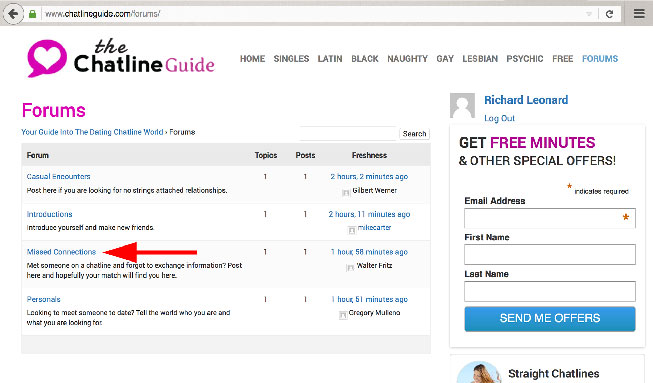Viewport: 653px width, 383px height.
Task: Click the Log Out link
Action: click(x=499, y=118)
